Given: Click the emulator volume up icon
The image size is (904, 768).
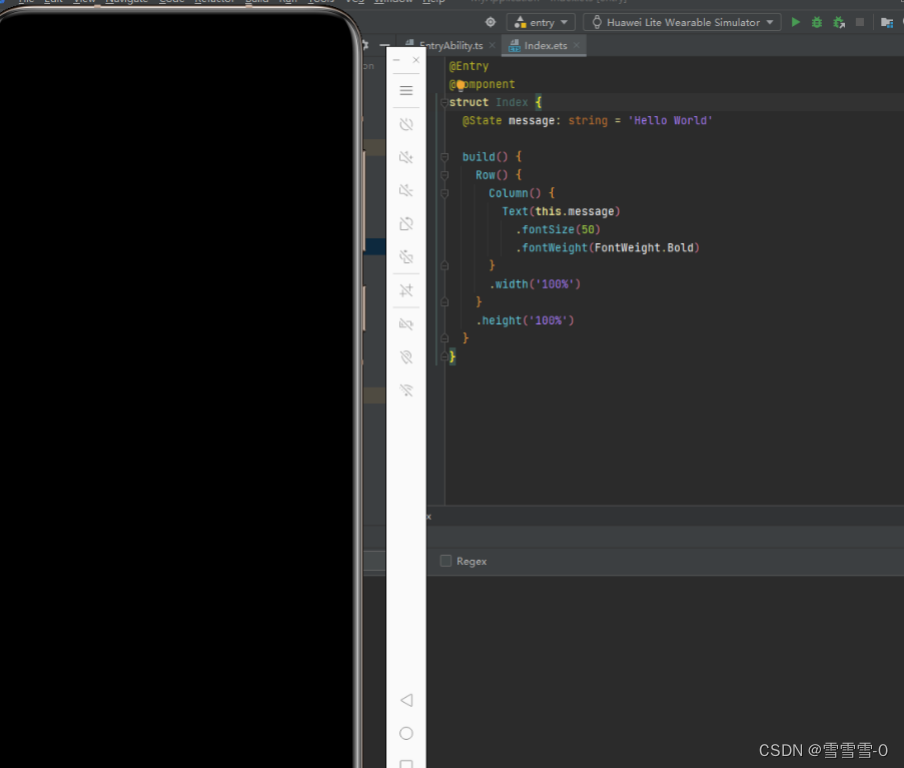Looking at the screenshot, I should 406,157.
